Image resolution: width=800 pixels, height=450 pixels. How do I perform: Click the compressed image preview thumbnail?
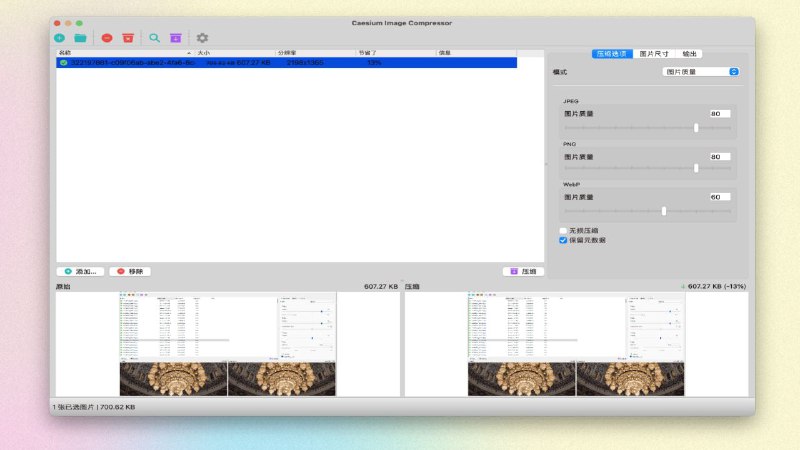(576, 344)
